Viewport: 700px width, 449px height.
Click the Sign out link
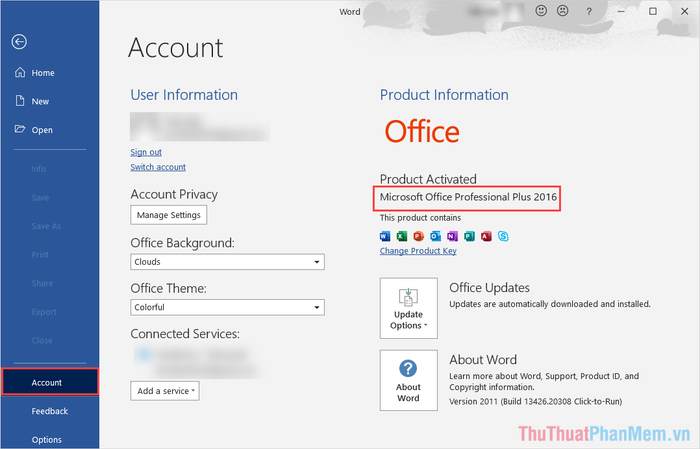(x=146, y=152)
